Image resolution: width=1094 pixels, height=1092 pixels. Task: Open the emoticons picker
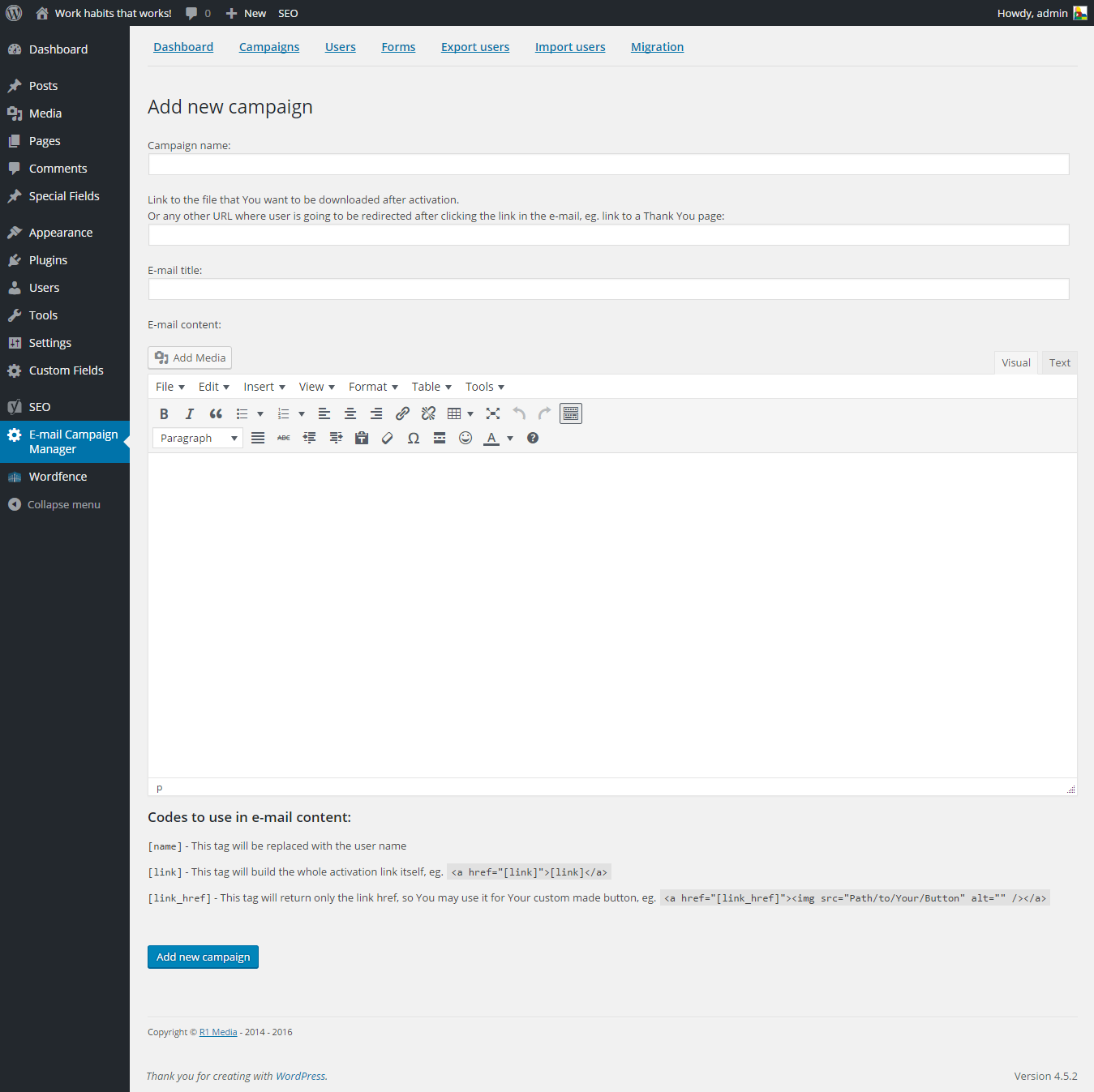[x=465, y=438]
